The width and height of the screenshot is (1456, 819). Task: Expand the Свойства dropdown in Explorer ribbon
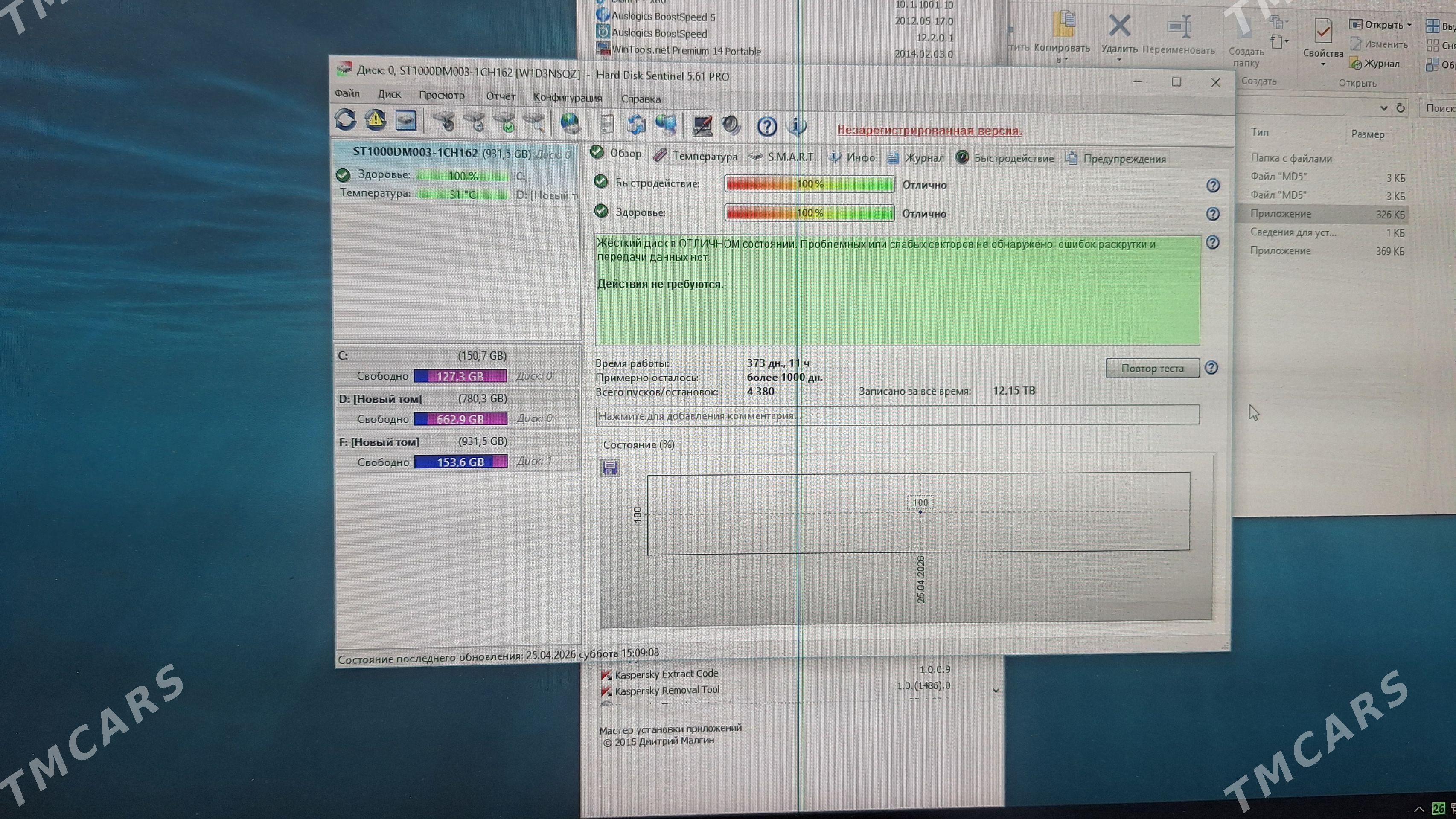(1322, 64)
